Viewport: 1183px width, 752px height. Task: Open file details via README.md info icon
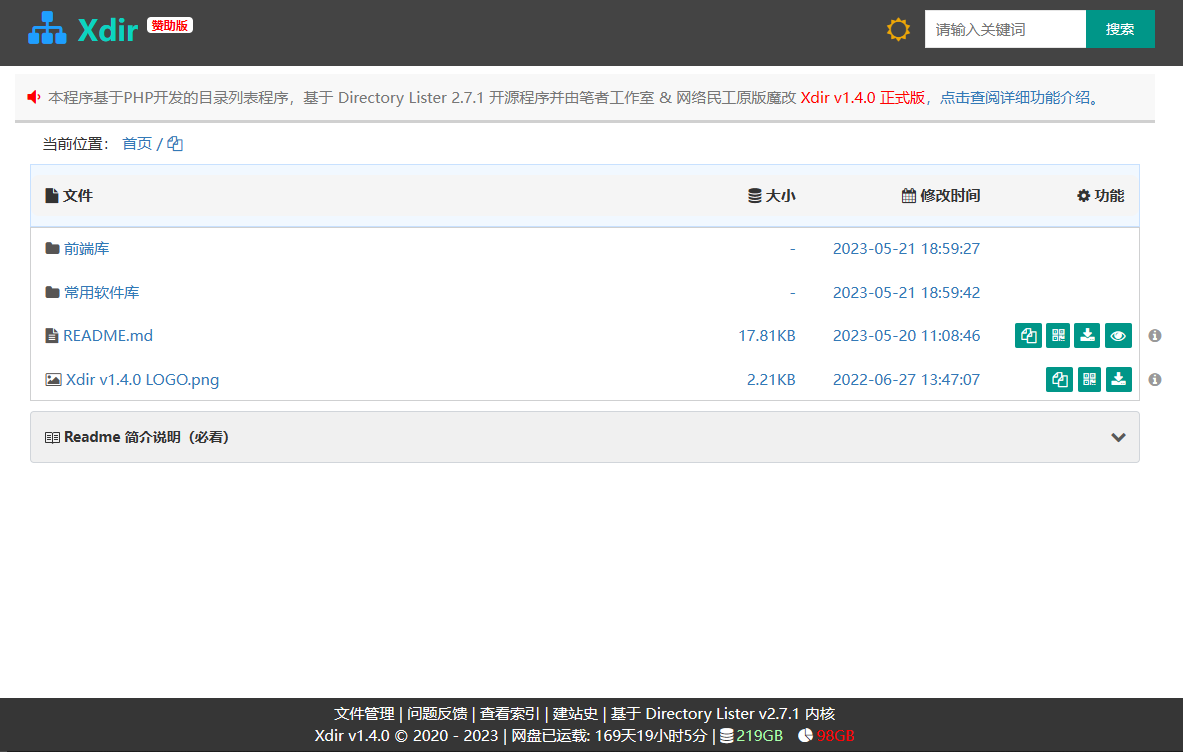pos(1155,335)
